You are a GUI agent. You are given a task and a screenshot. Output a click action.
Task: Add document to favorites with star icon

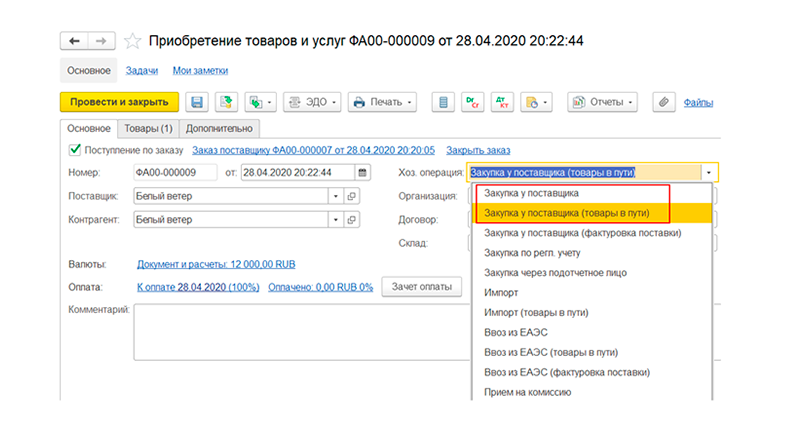click(132, 41)
